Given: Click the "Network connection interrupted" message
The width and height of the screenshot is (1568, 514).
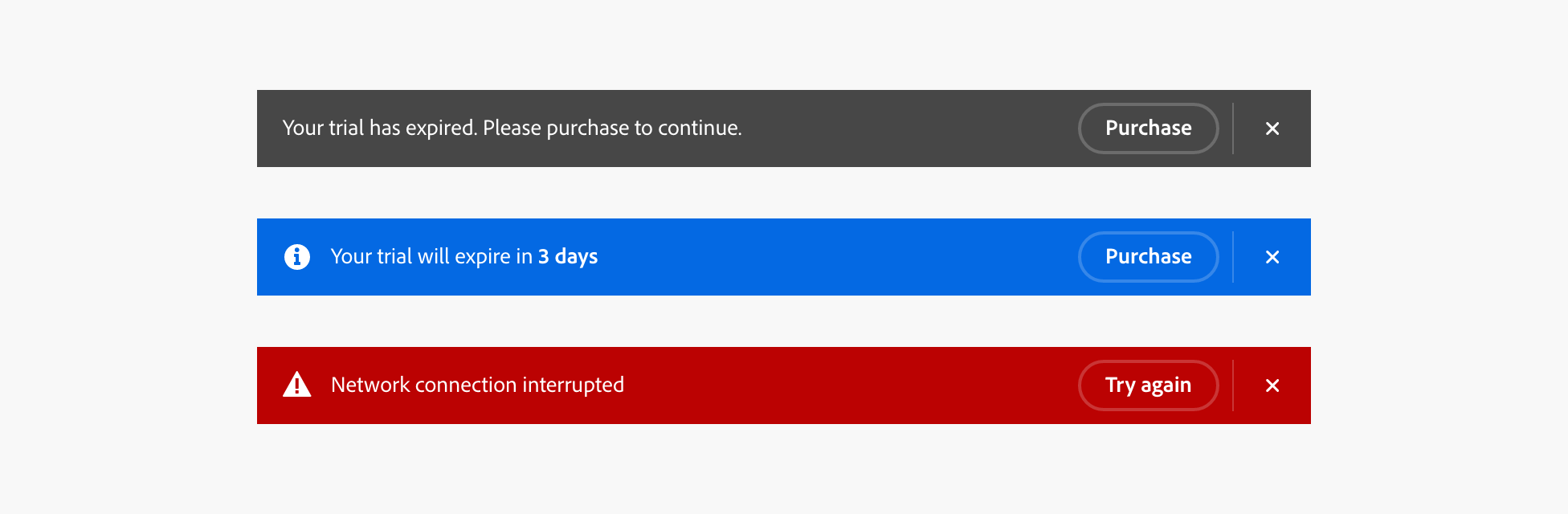Looking at the screenshot, I should pyautogui.click(x=477, y=385).
